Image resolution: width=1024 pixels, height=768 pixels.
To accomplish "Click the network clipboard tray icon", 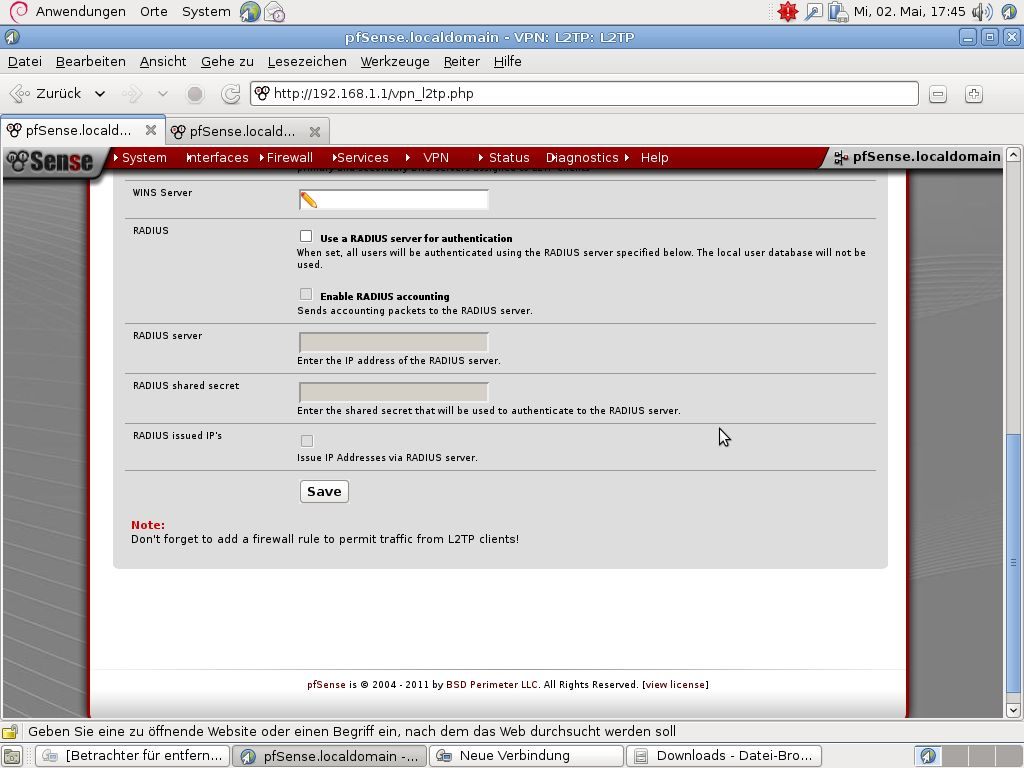I will tap(838, 12).
